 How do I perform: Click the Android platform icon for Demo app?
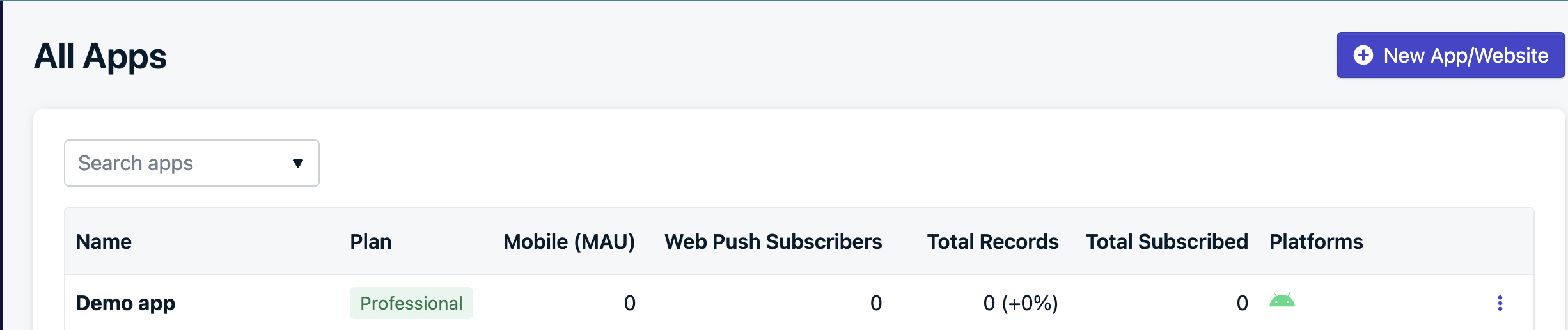pyautogui.click(x=1282, y=301)
